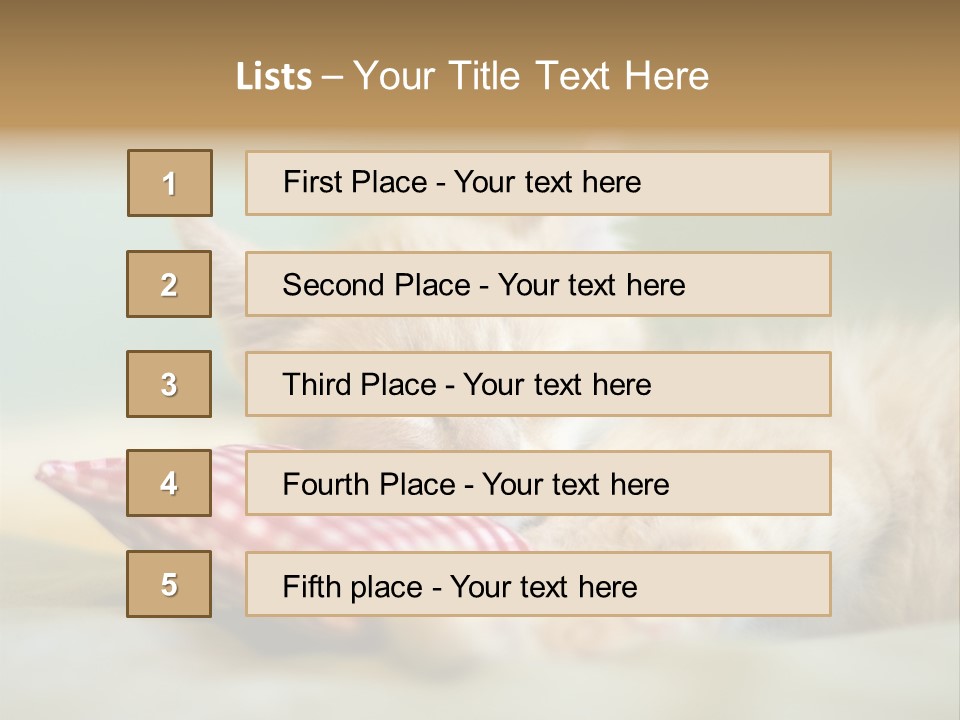Screen dimensions: 960x720
Task: Click the number 3 square
Action: pos(169,384)
